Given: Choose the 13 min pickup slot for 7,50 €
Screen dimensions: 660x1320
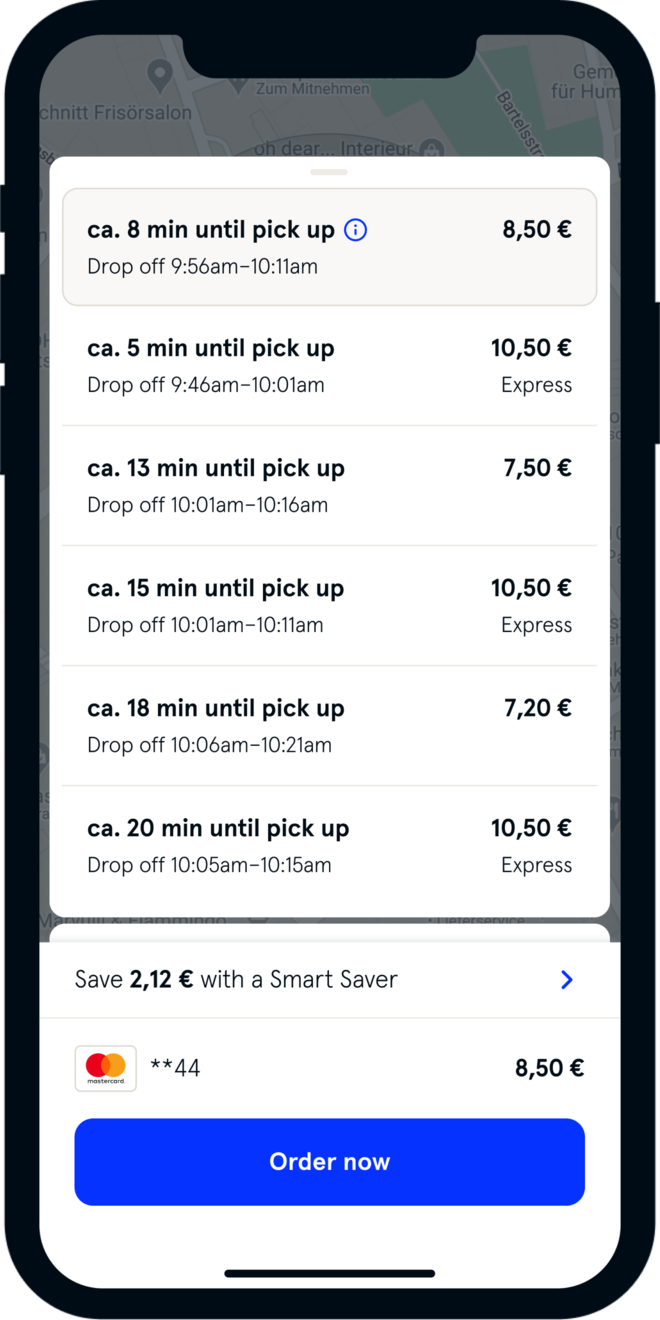Looking at the screenshot, I should 330,484.
